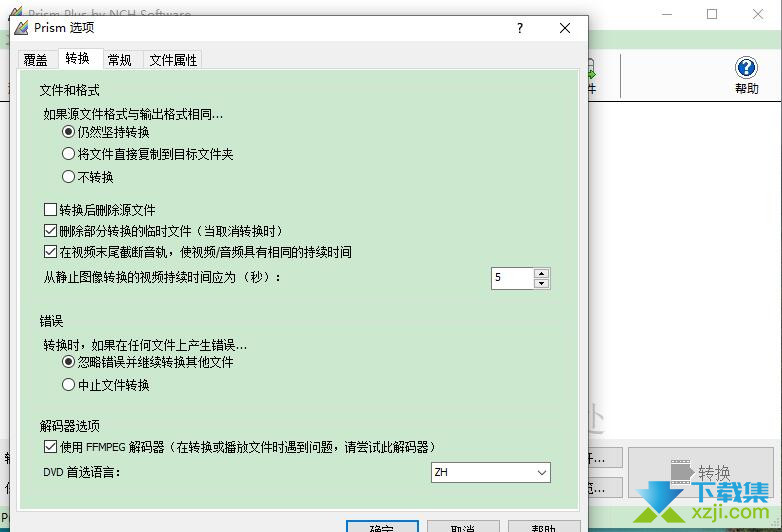Click the 取消 button in the dialog
The width and height of the screenshot is (782, 532).
(463, 527)
